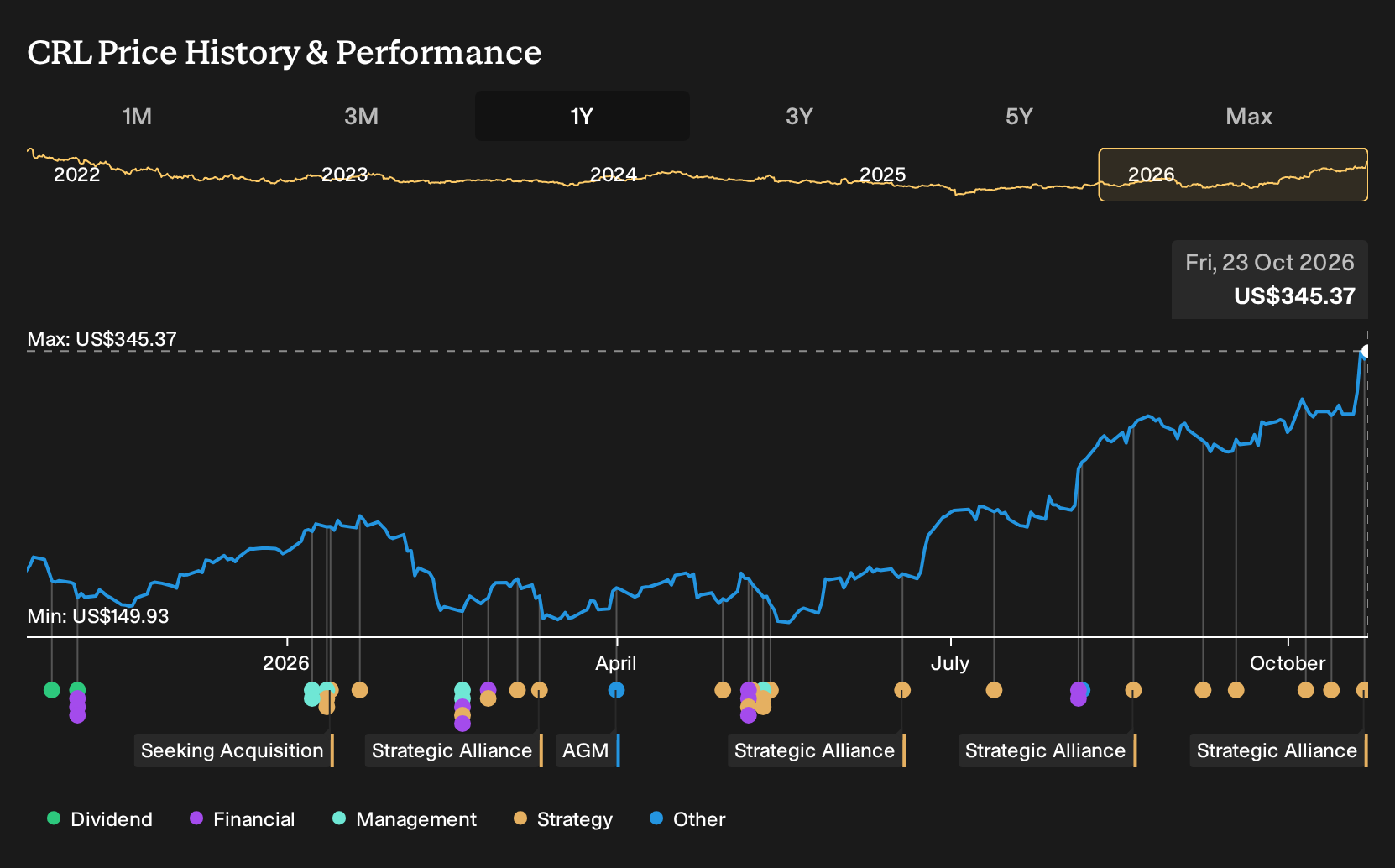The image size is (1395, 868).
Task: Click the blue AGM event dot at April
Action: [616, 690]
